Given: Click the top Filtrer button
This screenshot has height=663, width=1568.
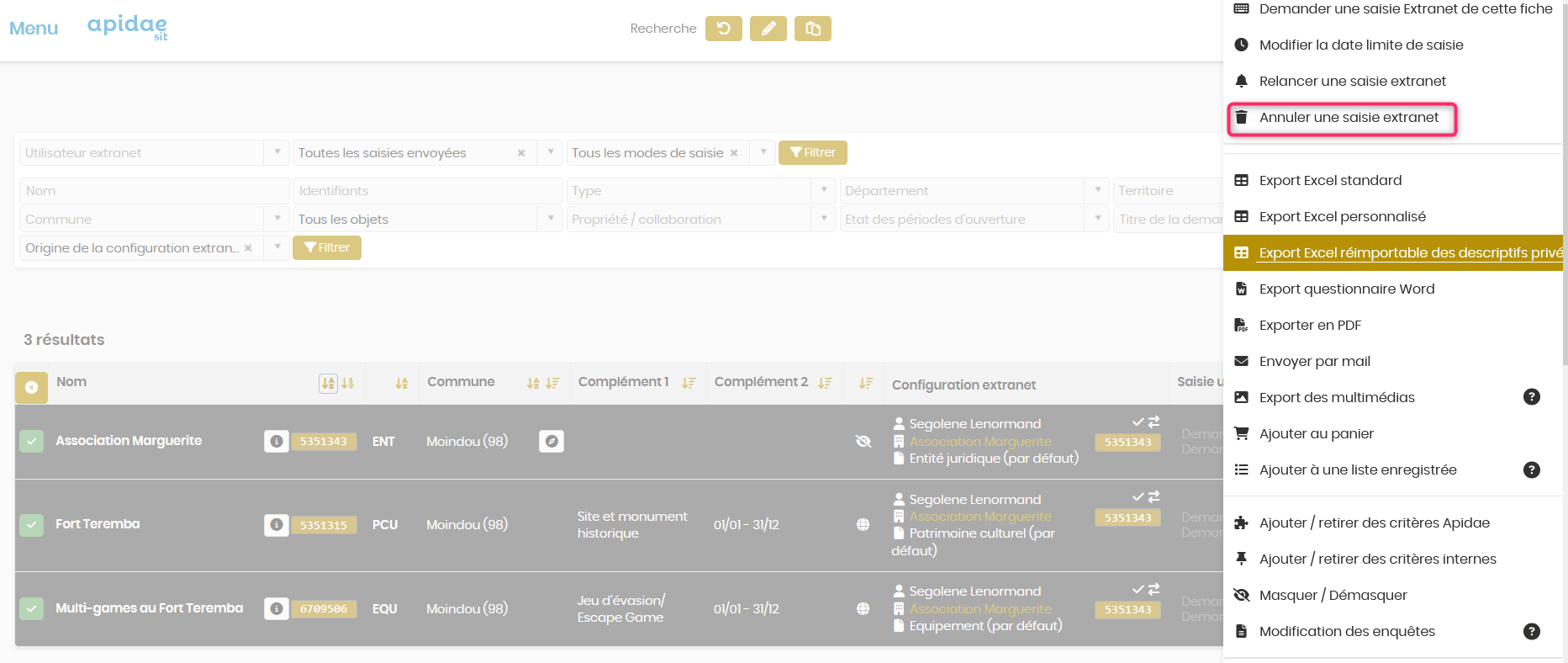Looking at the screenshot, I should tap(812, 152).
